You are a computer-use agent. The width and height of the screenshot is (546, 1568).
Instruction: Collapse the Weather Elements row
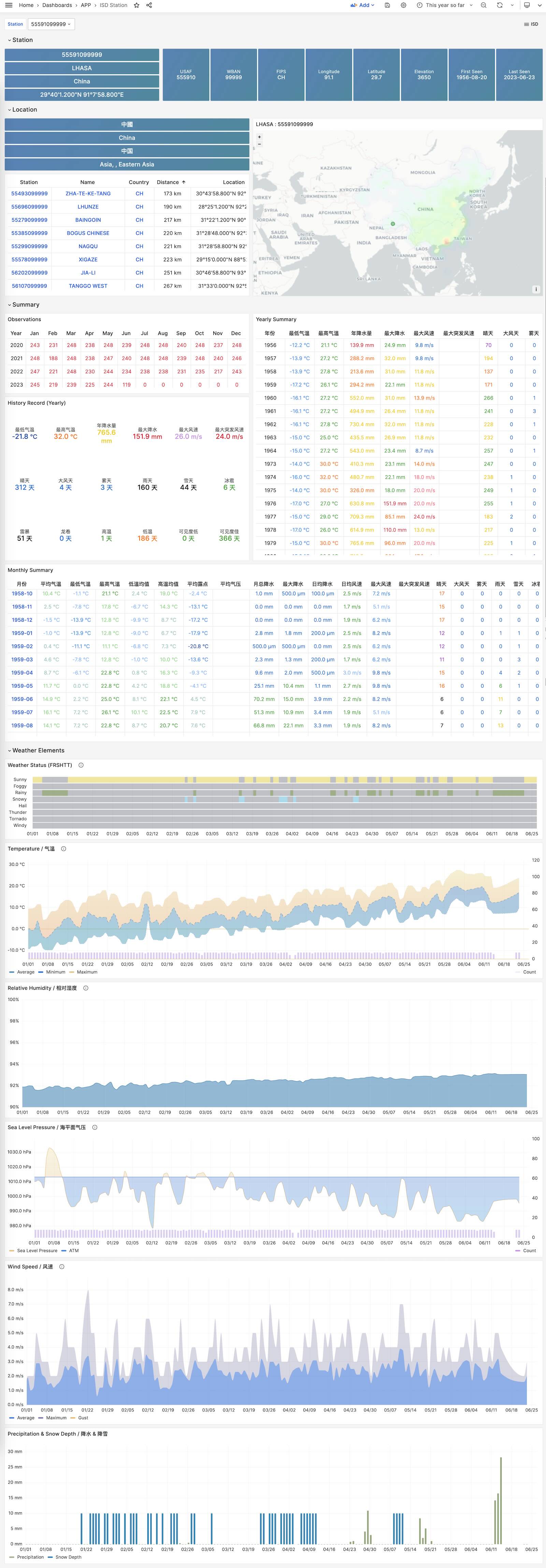(38, 751)
